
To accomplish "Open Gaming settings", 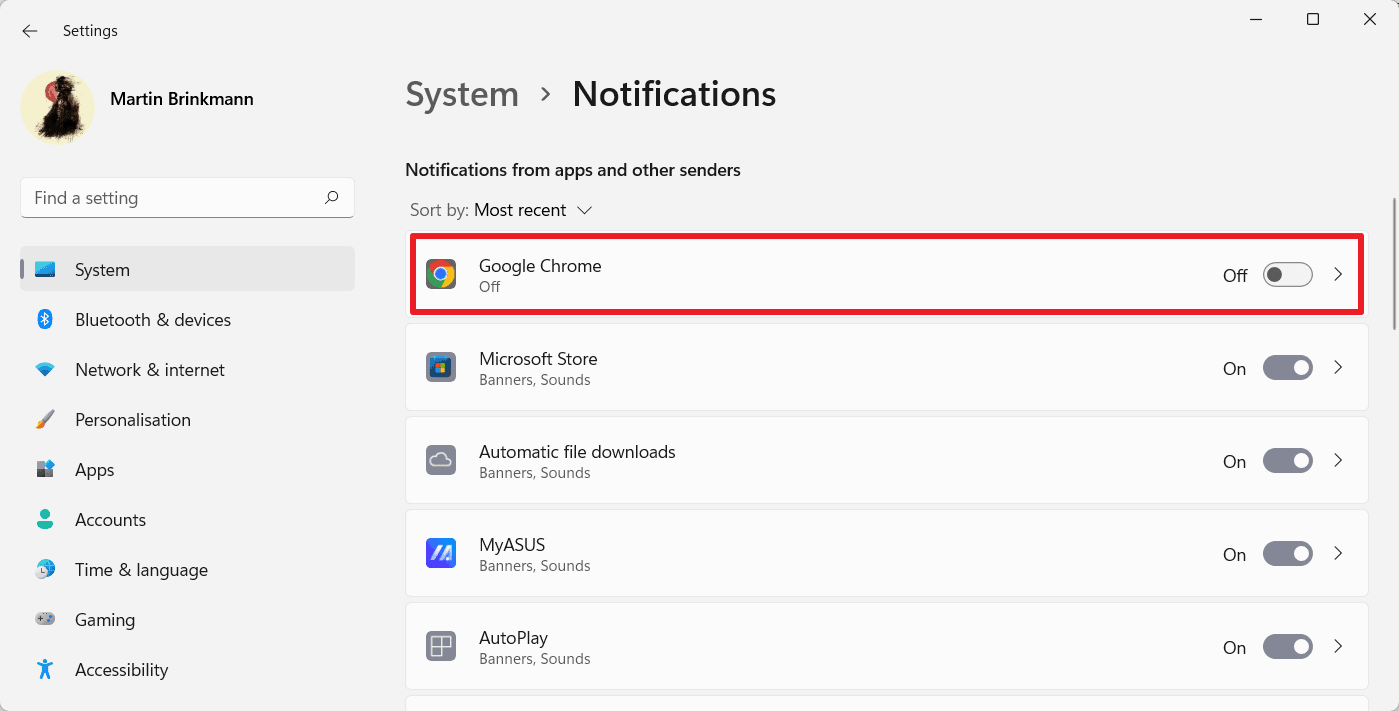I will pos(104,619).
